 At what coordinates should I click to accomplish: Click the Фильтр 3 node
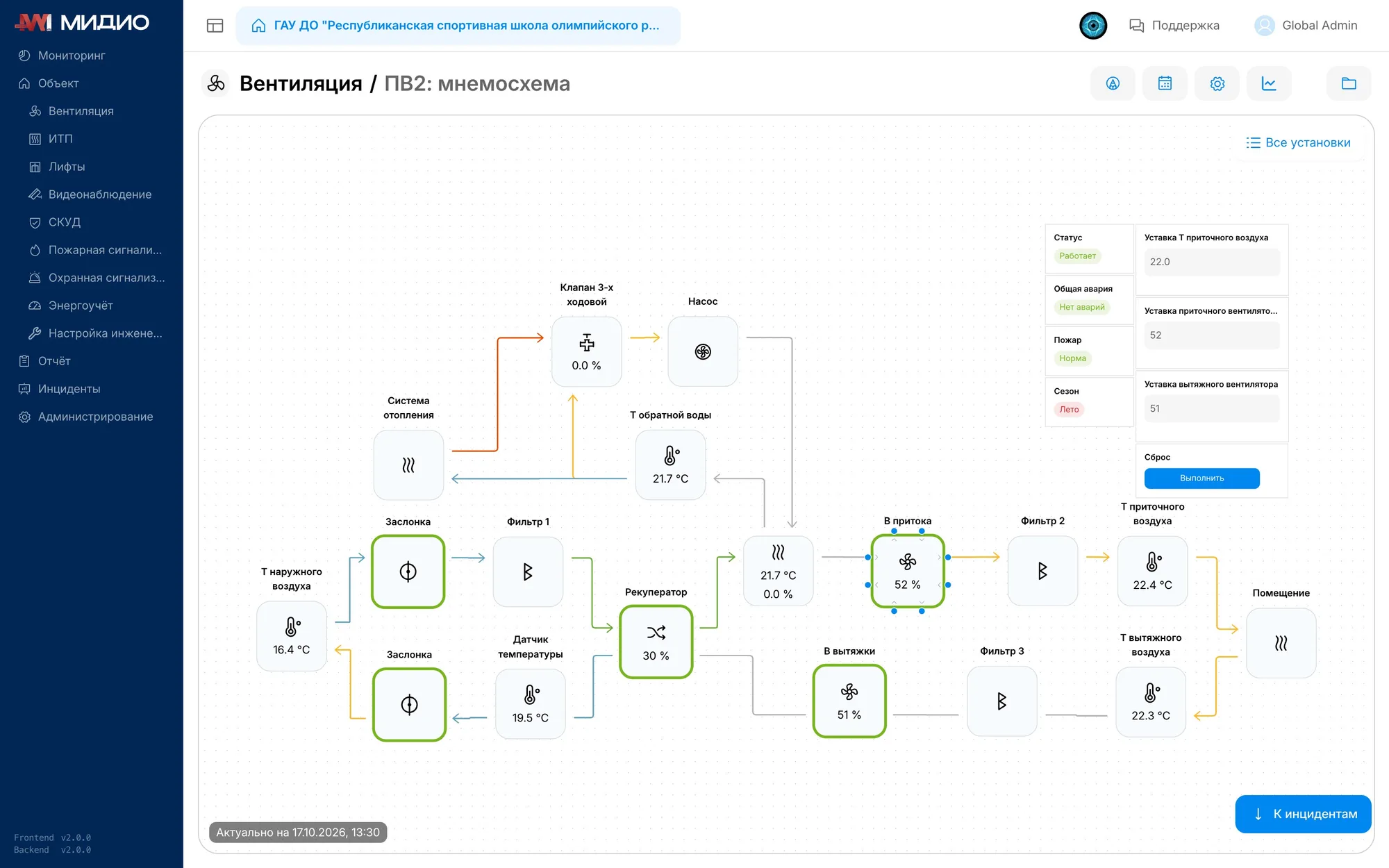pyautogui.click(x=1001, y=701)
